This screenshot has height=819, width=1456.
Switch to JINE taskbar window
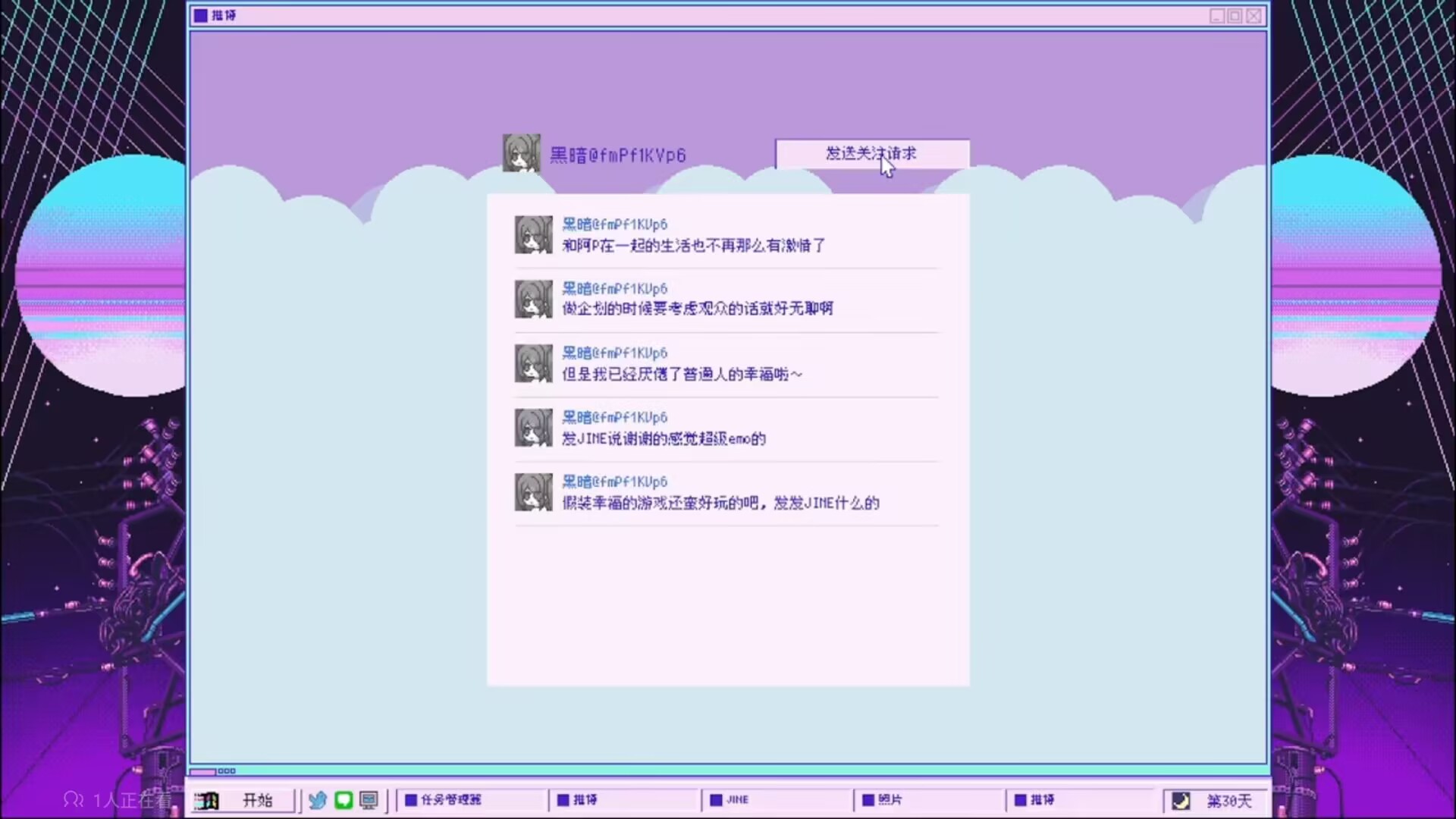point(775,800)
